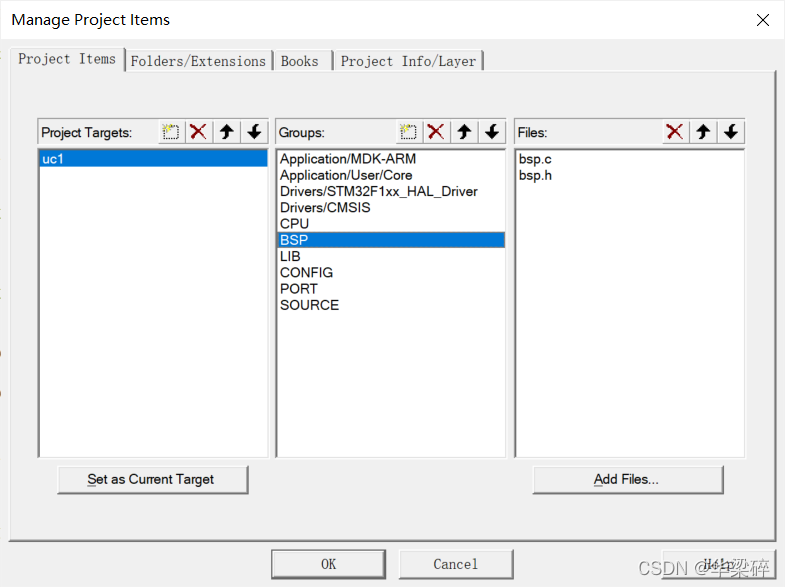Move the Project Target down
This screenshot has height=587, width=785.
coord(255,132)
